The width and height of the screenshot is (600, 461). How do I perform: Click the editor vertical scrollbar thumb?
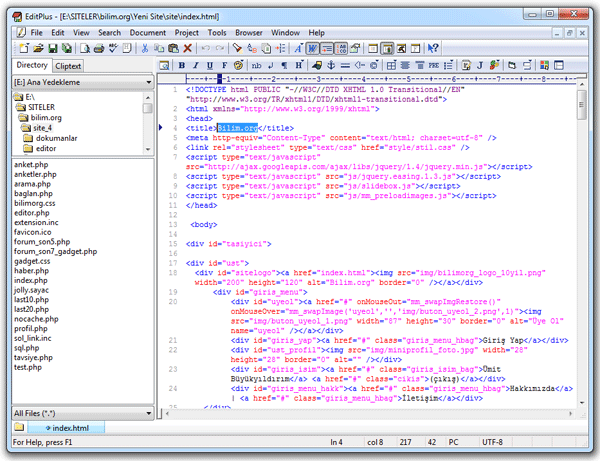582,105
